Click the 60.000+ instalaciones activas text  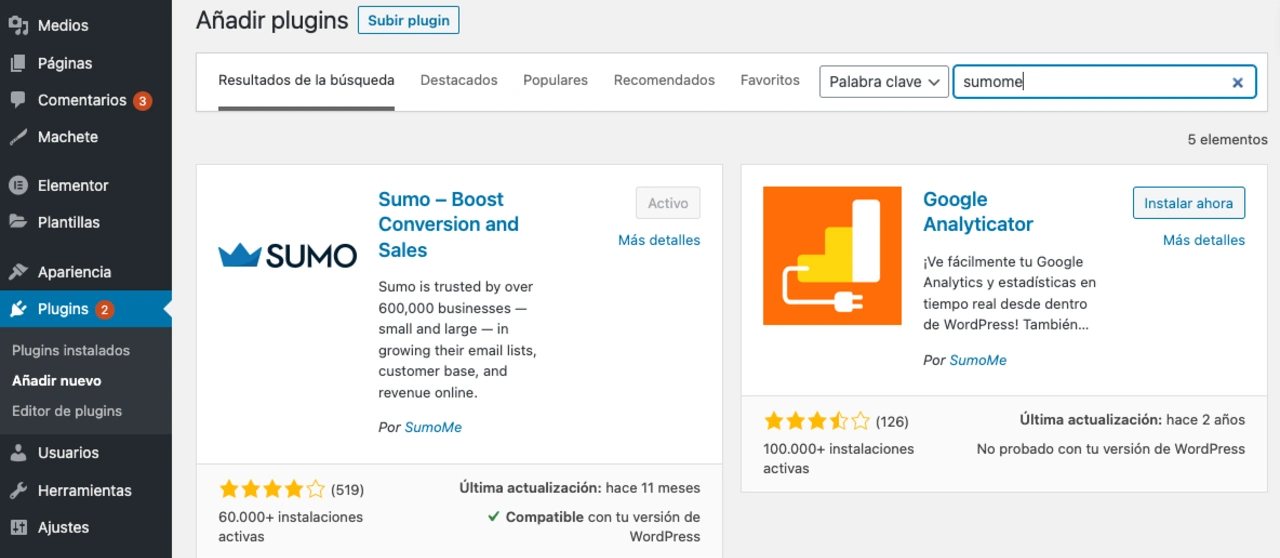291,527
